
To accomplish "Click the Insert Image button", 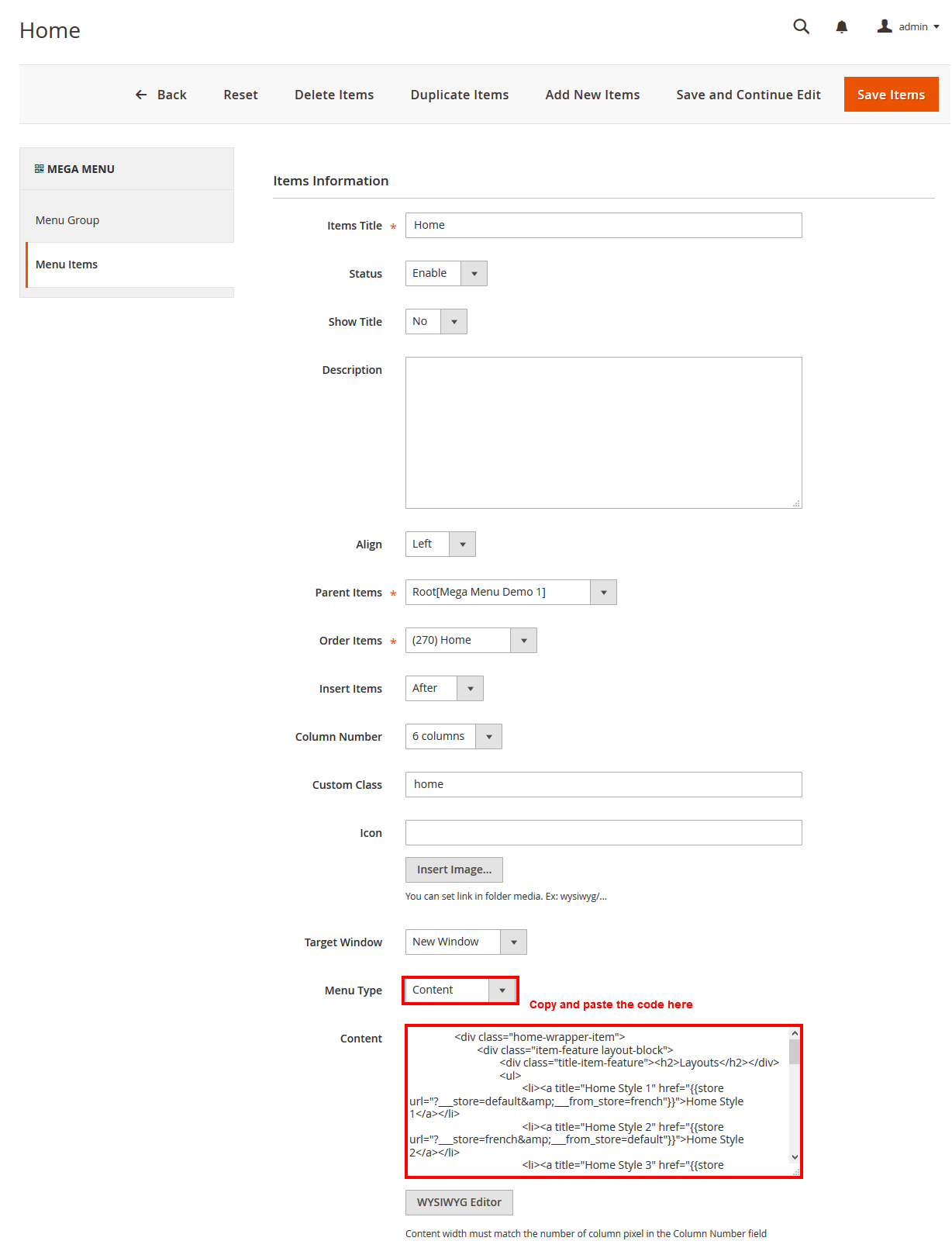I will click(x=454, y=869).
